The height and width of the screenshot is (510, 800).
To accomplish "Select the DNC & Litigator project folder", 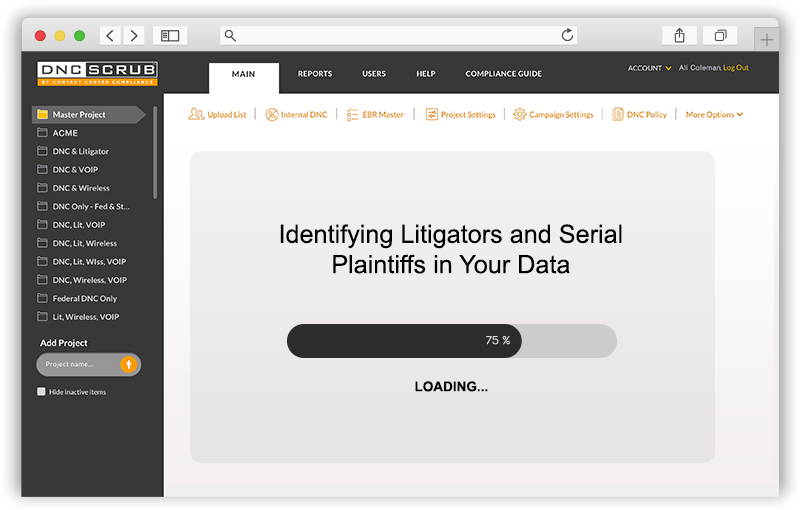I will [x=80, y=151].
